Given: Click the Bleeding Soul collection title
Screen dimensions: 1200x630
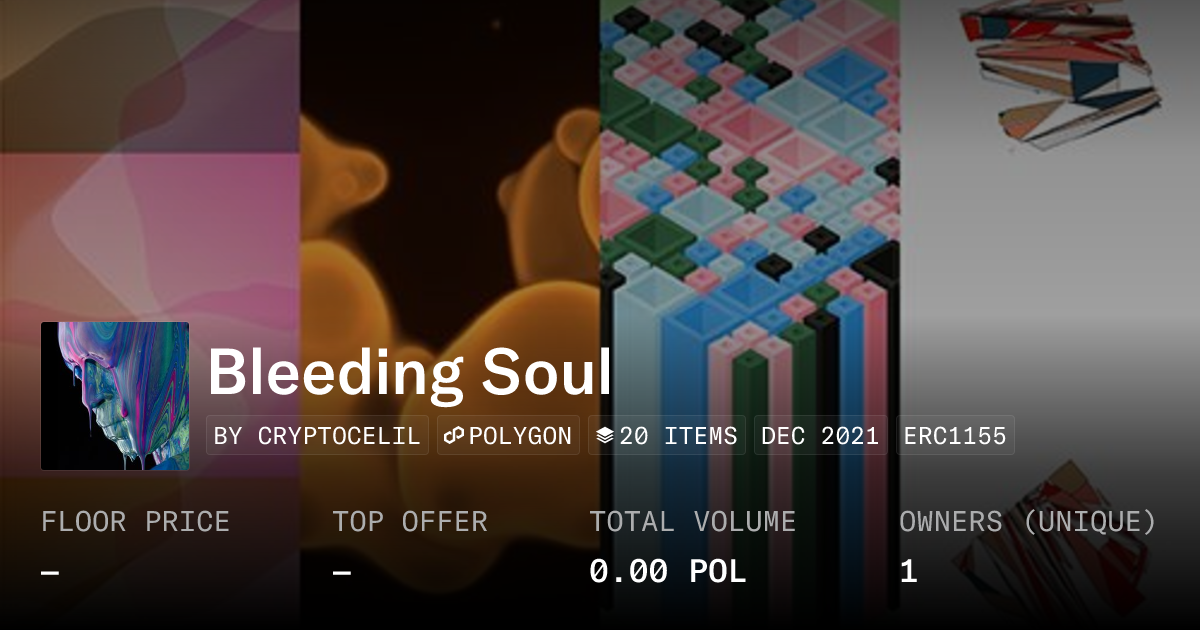Looking at the screenshot, I should coord(409,373).
